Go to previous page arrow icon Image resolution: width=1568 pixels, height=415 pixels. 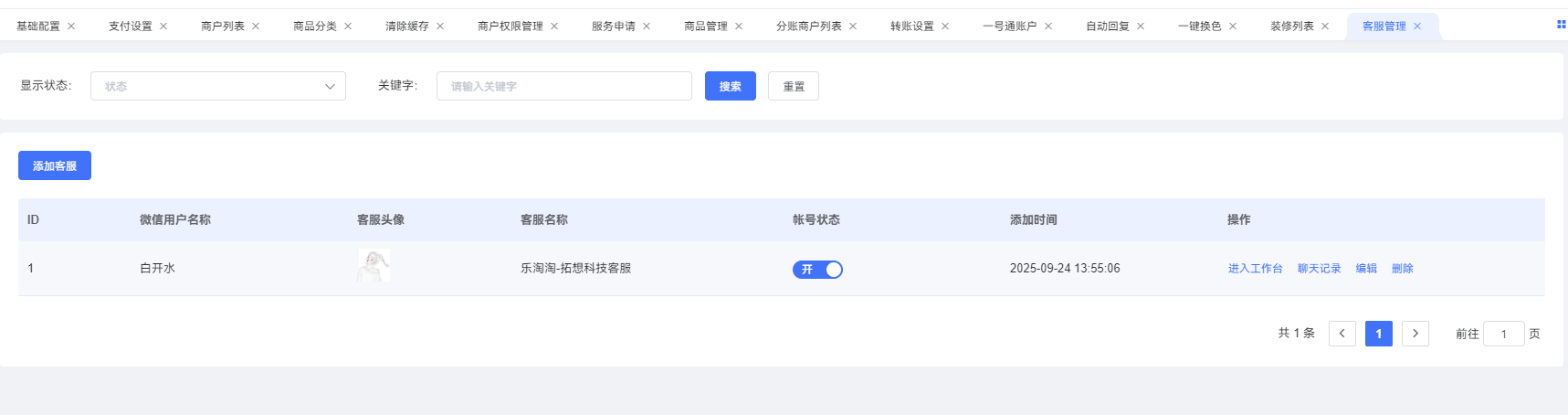click(x=1342, y=334)
